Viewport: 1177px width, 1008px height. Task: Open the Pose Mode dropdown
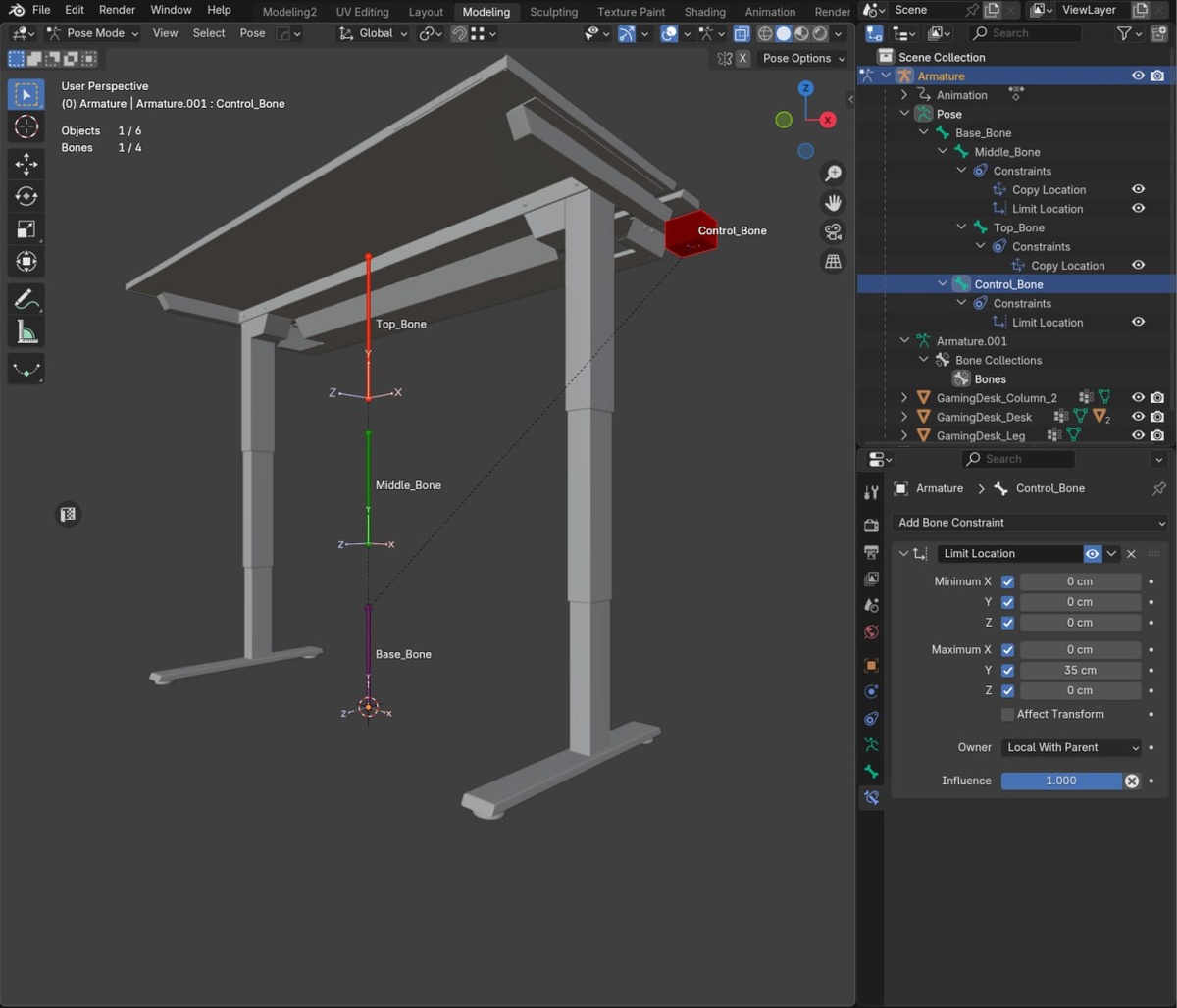tap(92, 33)
